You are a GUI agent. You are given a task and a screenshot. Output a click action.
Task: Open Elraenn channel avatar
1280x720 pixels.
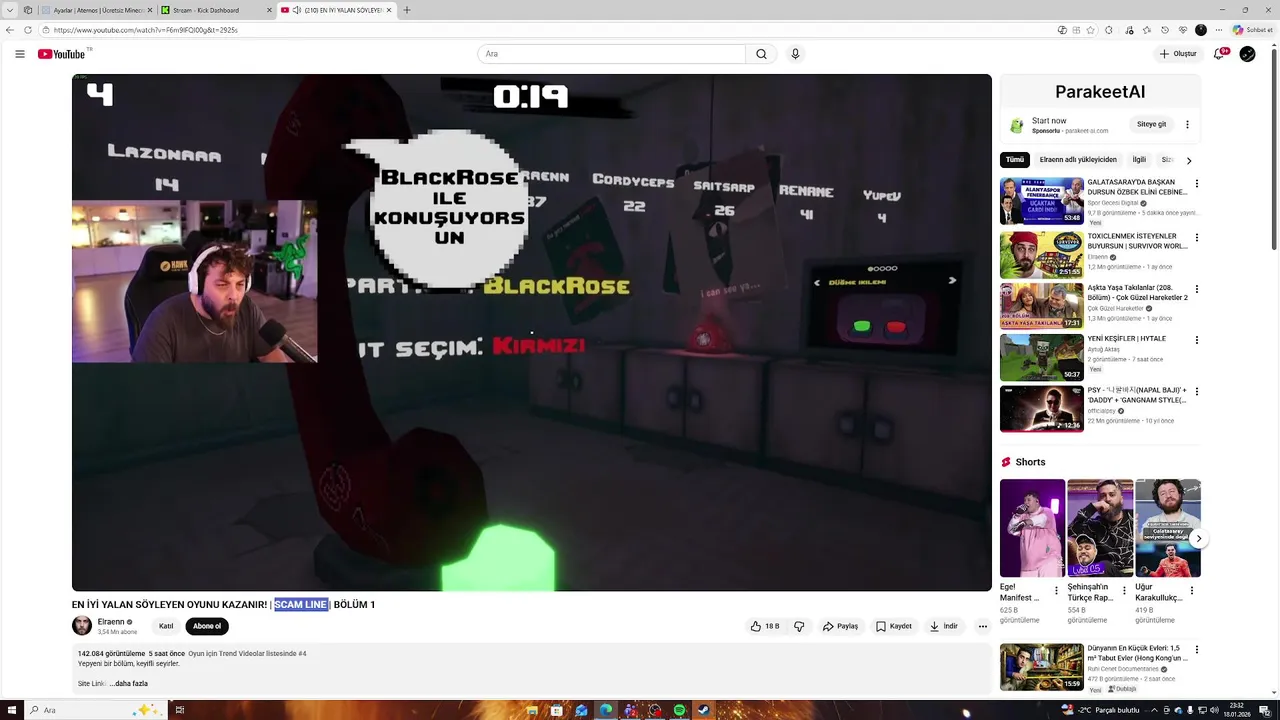pos(82,626)
